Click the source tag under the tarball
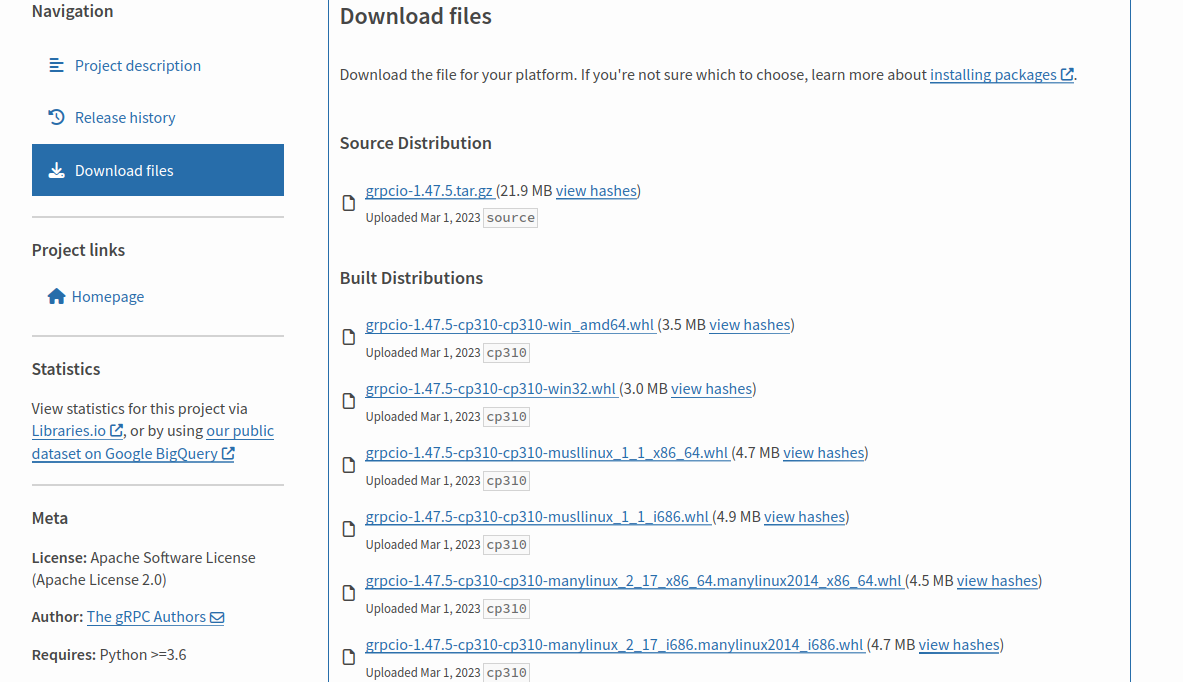Screen dimensions: 1183x682 pos(510,217)
